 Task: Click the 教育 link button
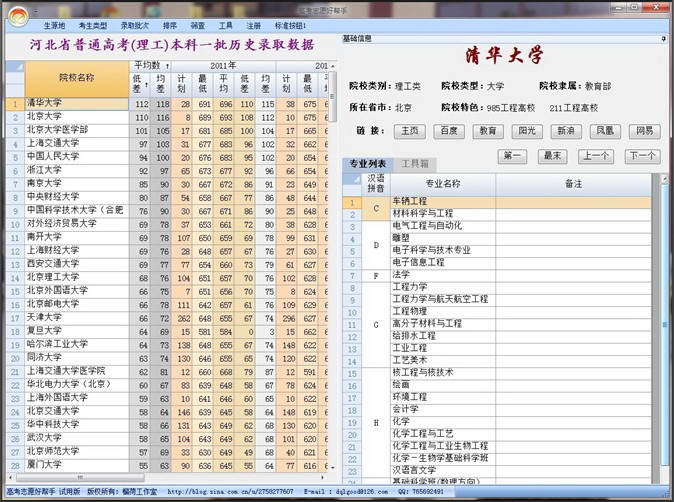488,131
